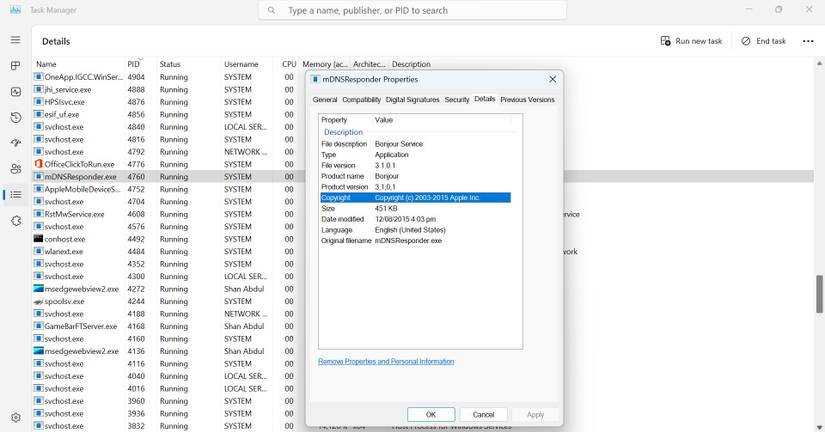Sort by Architecture column header

click(x=369, y=64)
